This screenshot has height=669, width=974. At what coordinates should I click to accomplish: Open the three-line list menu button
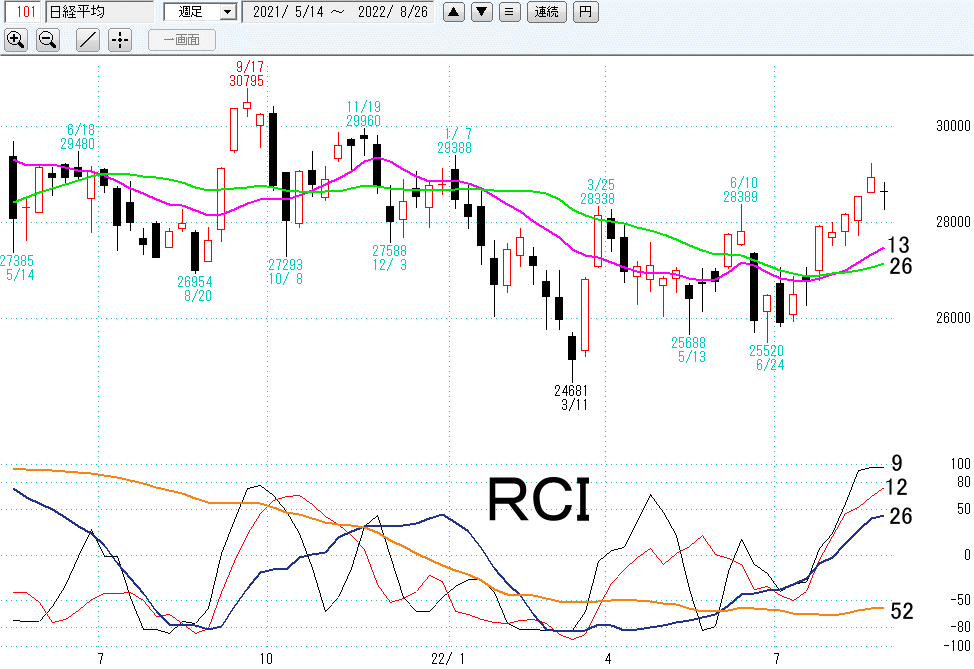(509, 12)
